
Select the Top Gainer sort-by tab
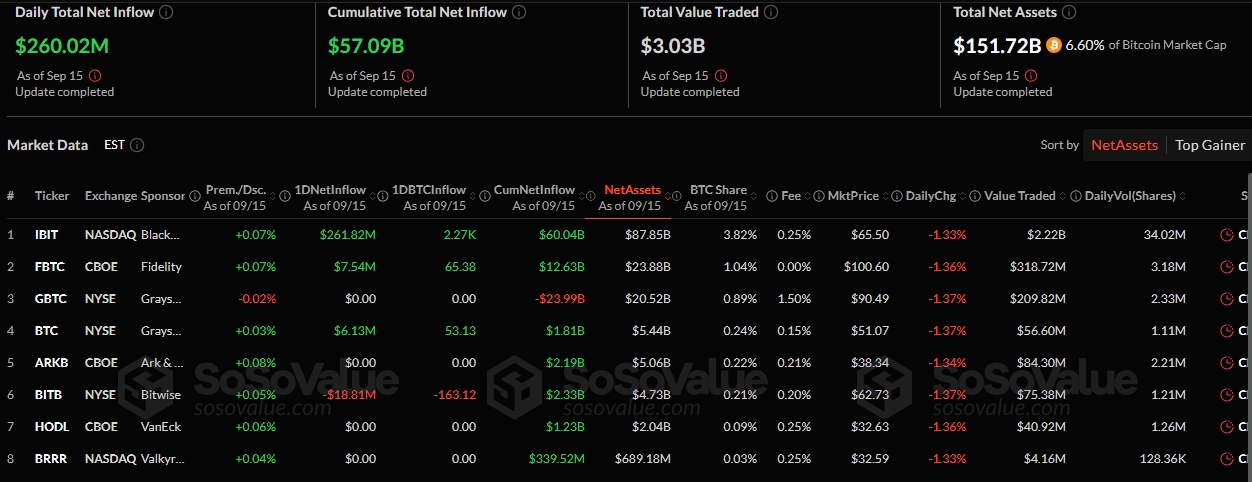(x=1210, y=145)
